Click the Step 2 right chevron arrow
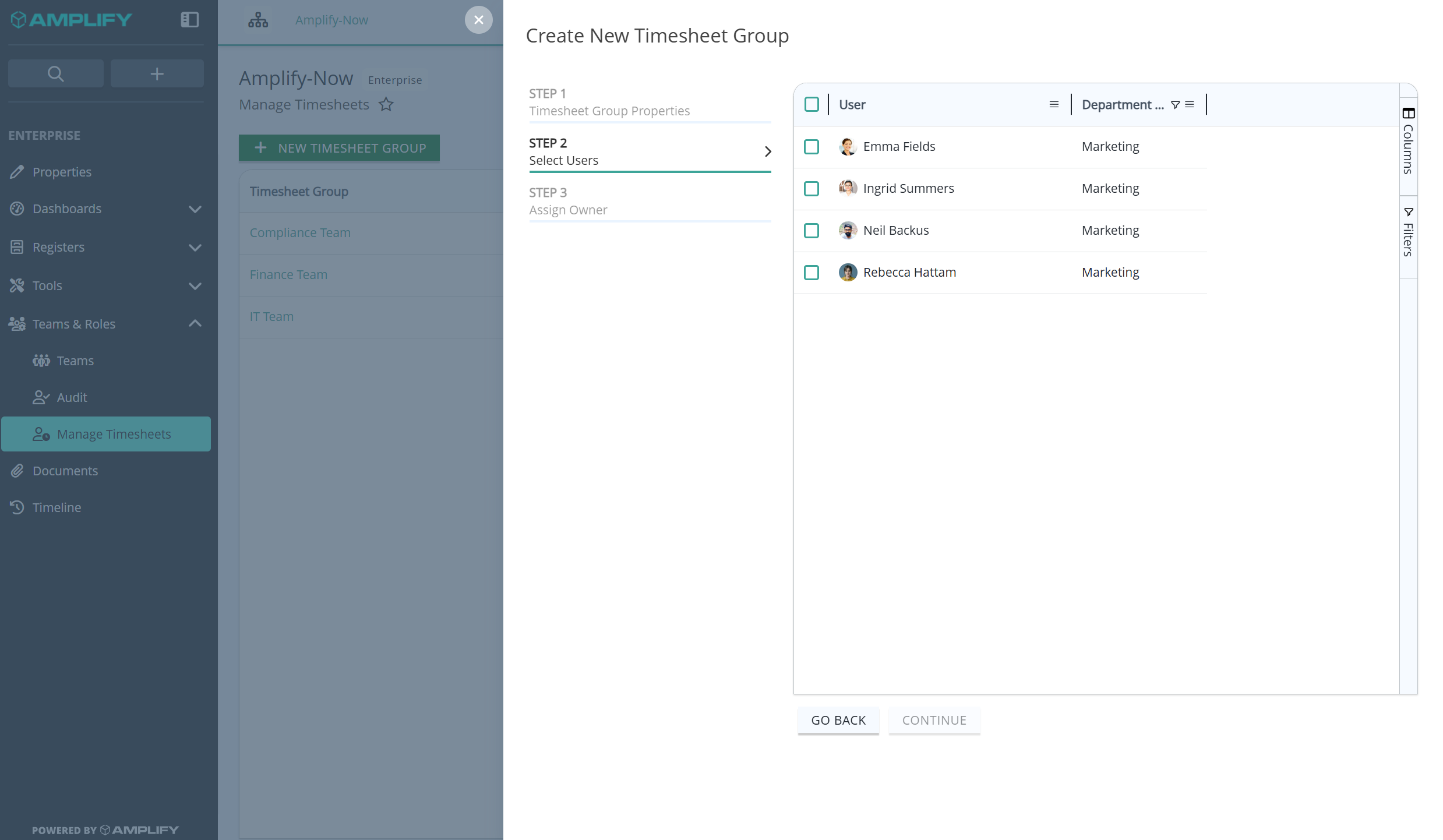The height and width of the screenshot is (840, 1443). [768, 151]
